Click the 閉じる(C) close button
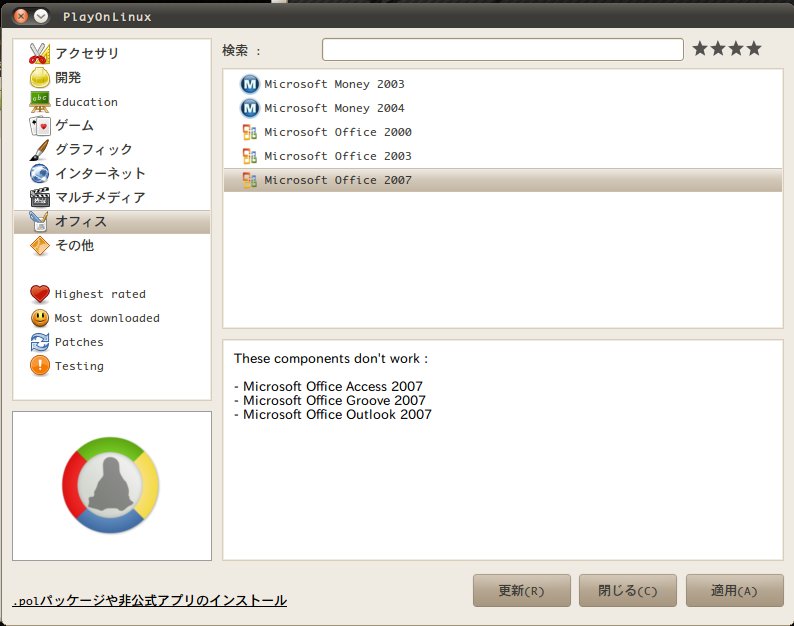 point(628,591)
